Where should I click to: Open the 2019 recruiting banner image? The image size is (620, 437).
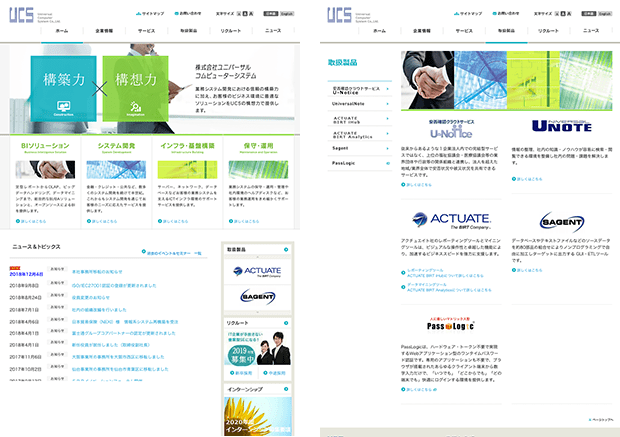pos(258,348)
